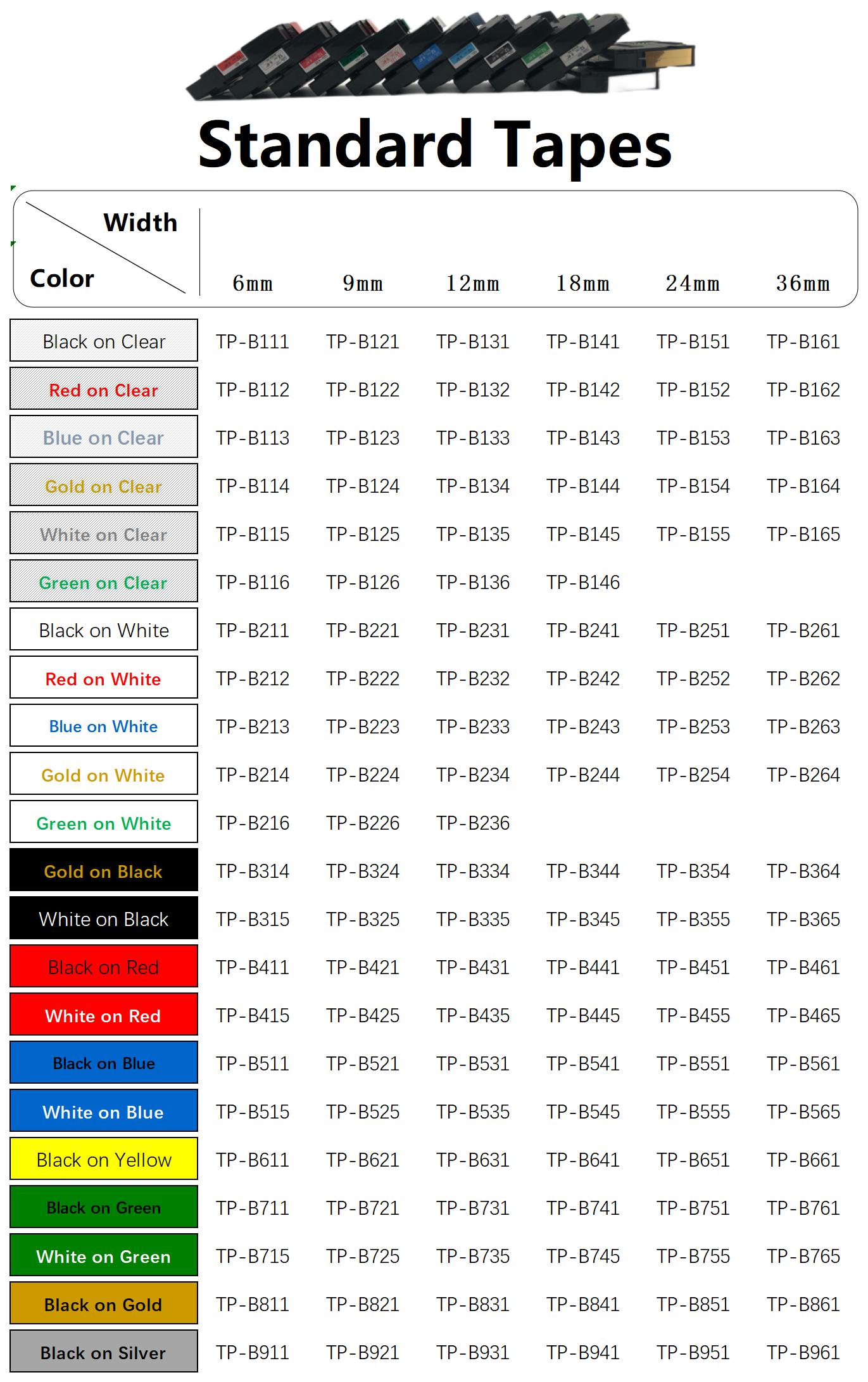
Task: Click the Color header label
Action: click(x=62, y=278)
